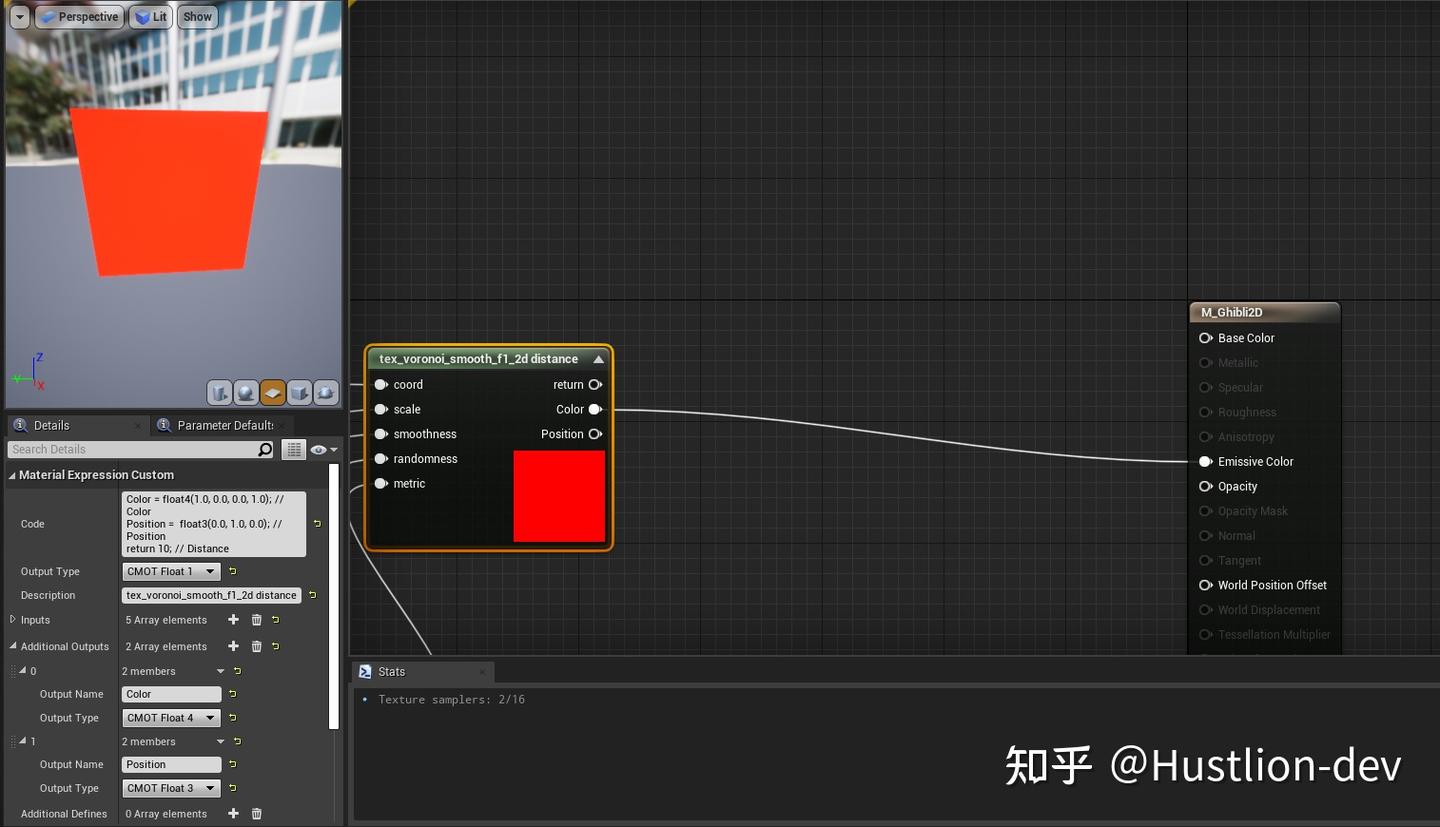Open the CMOT Float 1 Output Type dropdown

tap(170, 571)
